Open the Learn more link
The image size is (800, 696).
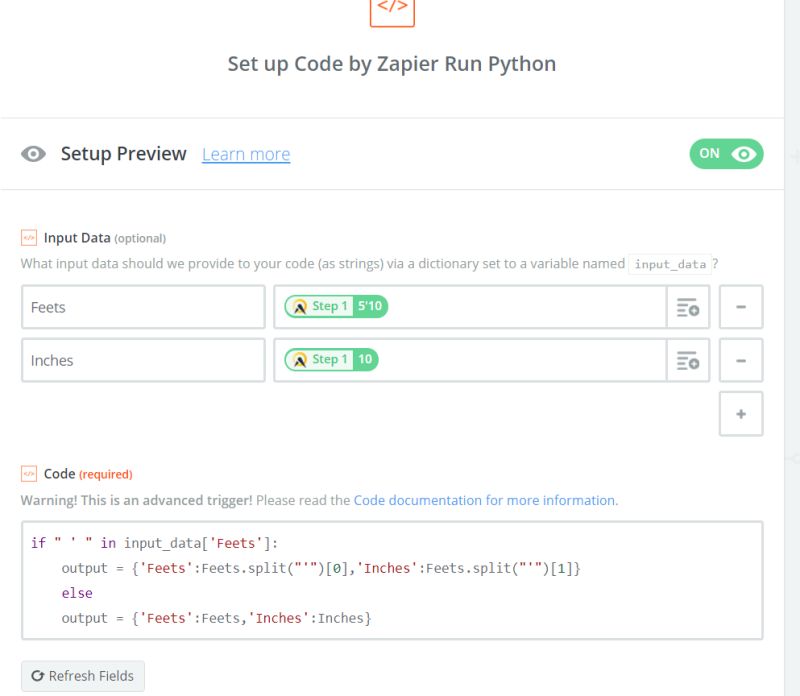point(246,154)
